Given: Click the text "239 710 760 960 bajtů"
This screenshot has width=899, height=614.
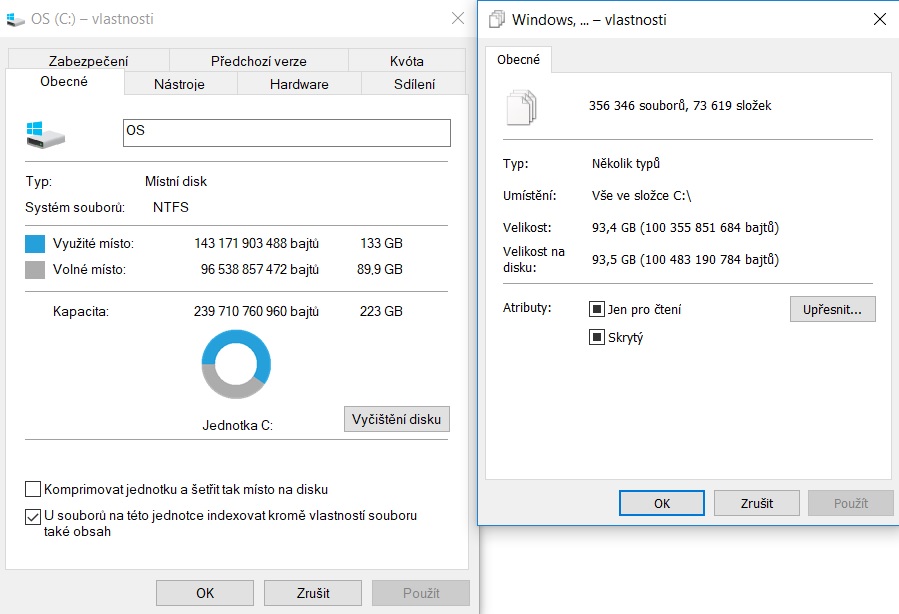Looking at the screenshot, I should point(256,311).
